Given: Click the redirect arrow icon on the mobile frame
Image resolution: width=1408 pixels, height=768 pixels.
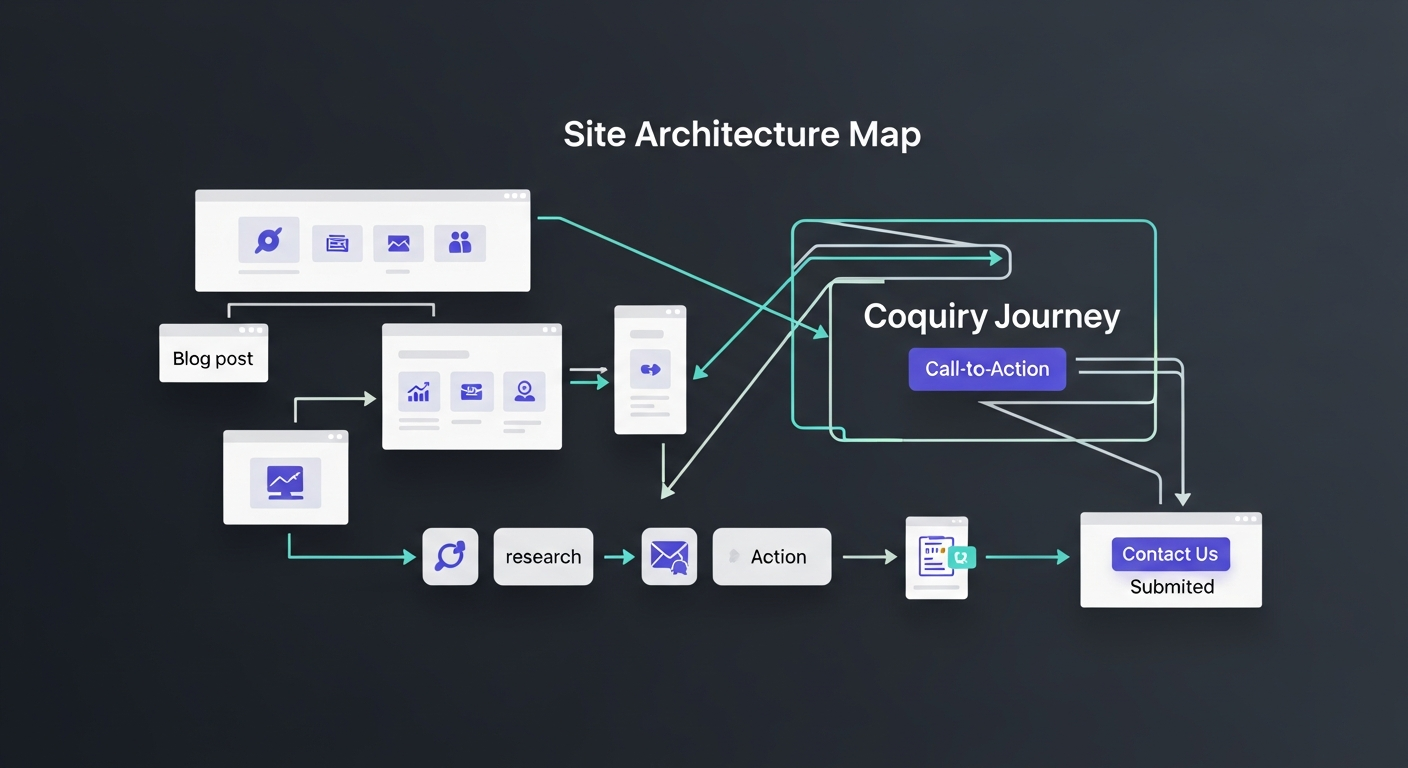Looking at the screenshot, I should click(650, 368).
